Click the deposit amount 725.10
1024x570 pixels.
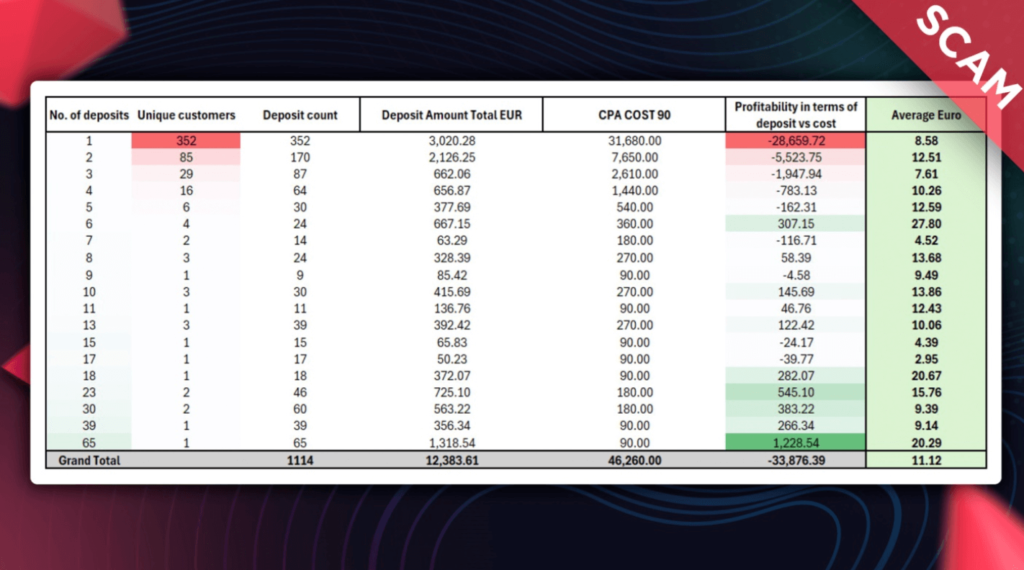tap(452, 392)
